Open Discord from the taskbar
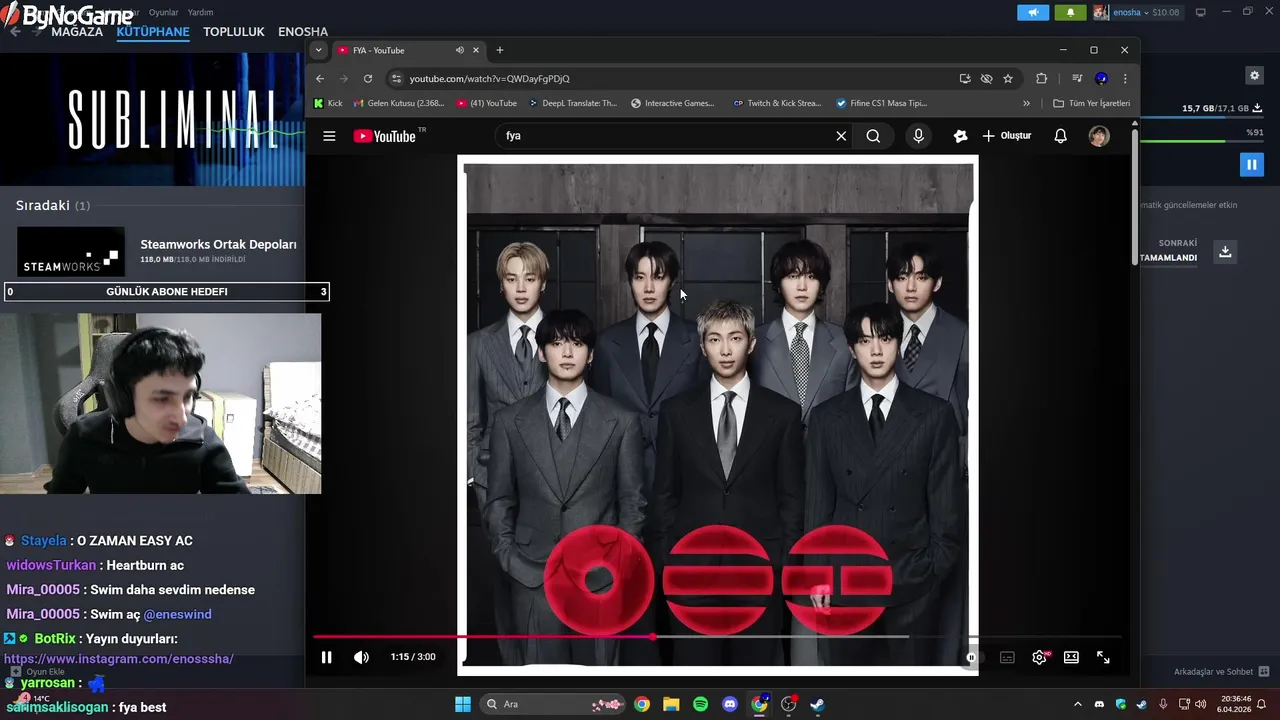1280x720 pixels. [x=729, y=704]
